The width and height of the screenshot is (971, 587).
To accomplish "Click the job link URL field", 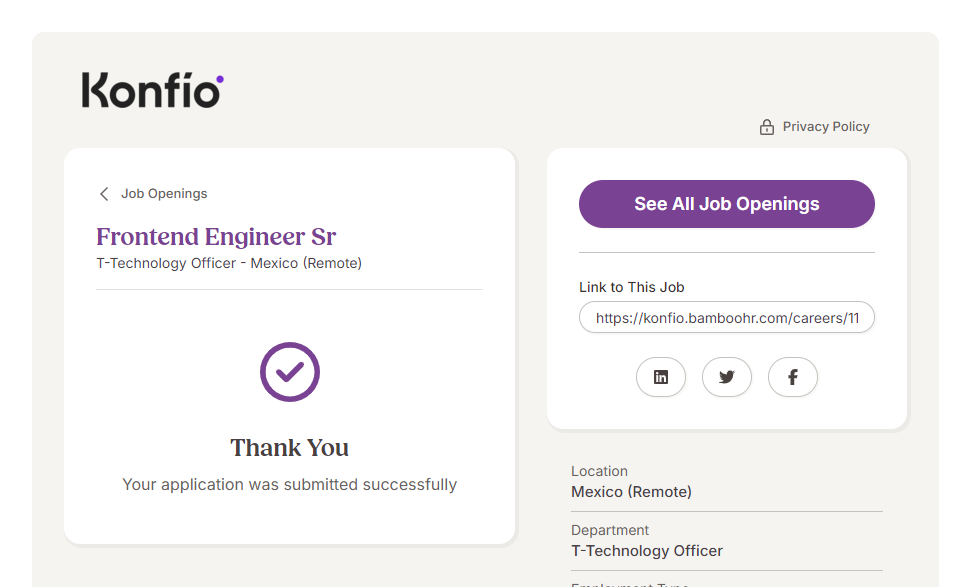I will 726,318.
